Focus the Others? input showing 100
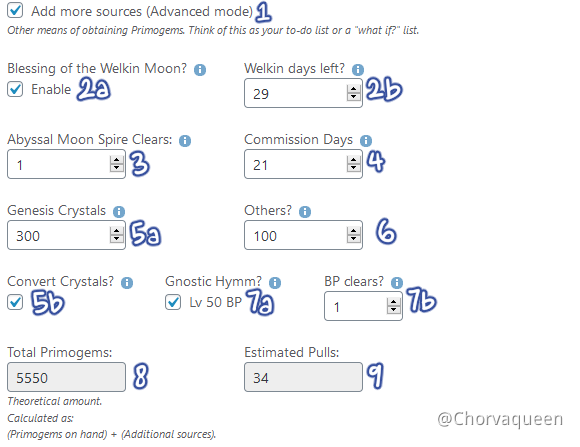Image resolution: width=580 pixels, height=447 pixels. click(x=303, y=235)
